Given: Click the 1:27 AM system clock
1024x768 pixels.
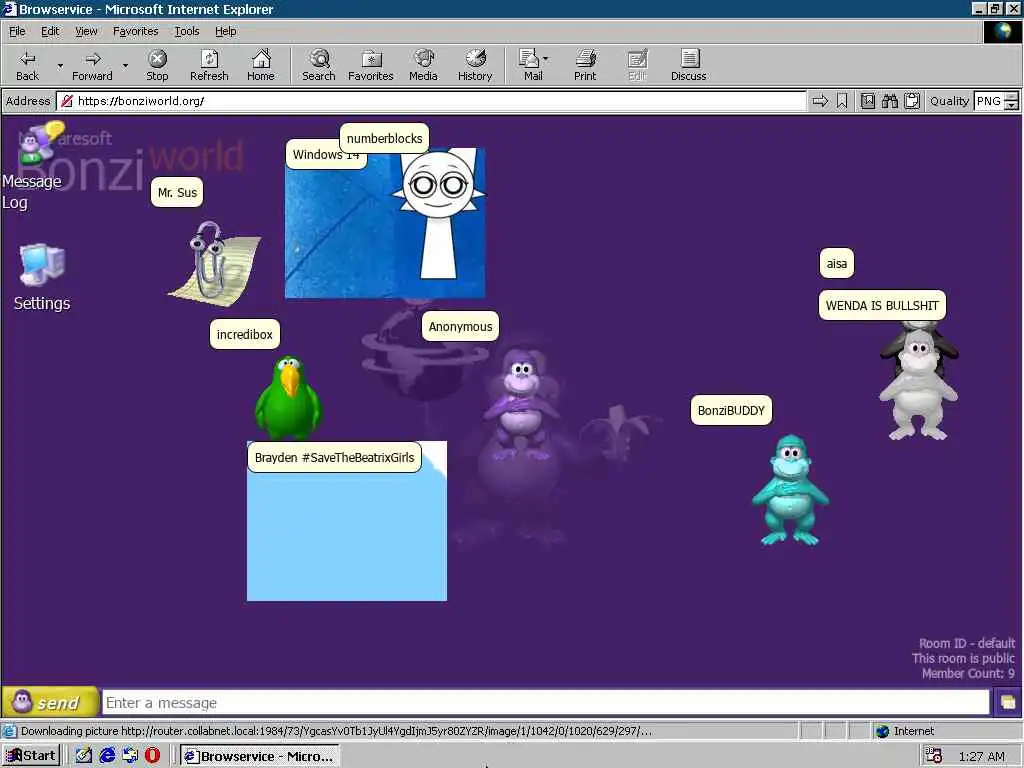Looking at the screenshot, I should (x=982, y=756).
